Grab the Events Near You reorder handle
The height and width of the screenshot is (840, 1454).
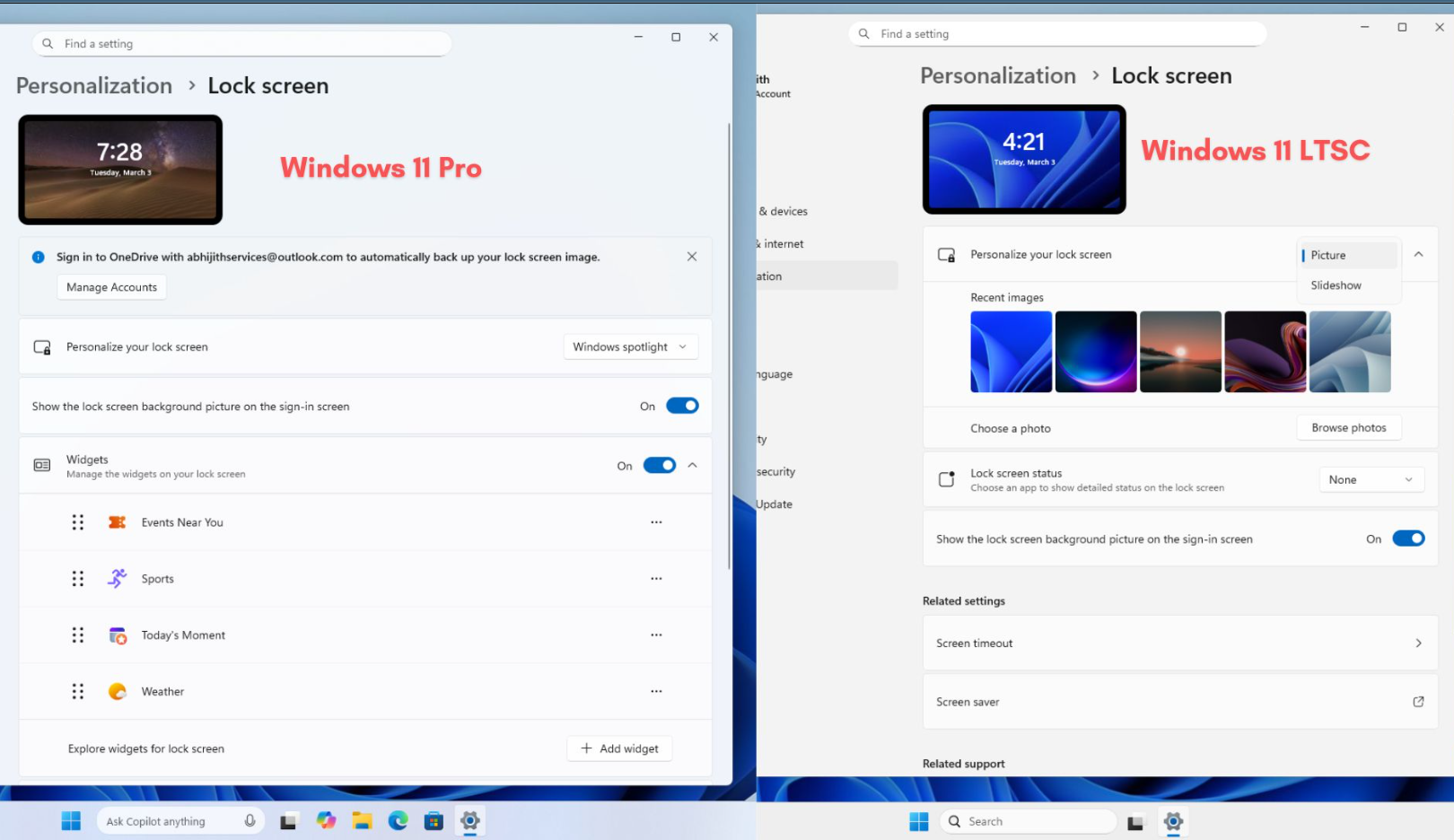(x=78, y=522)
